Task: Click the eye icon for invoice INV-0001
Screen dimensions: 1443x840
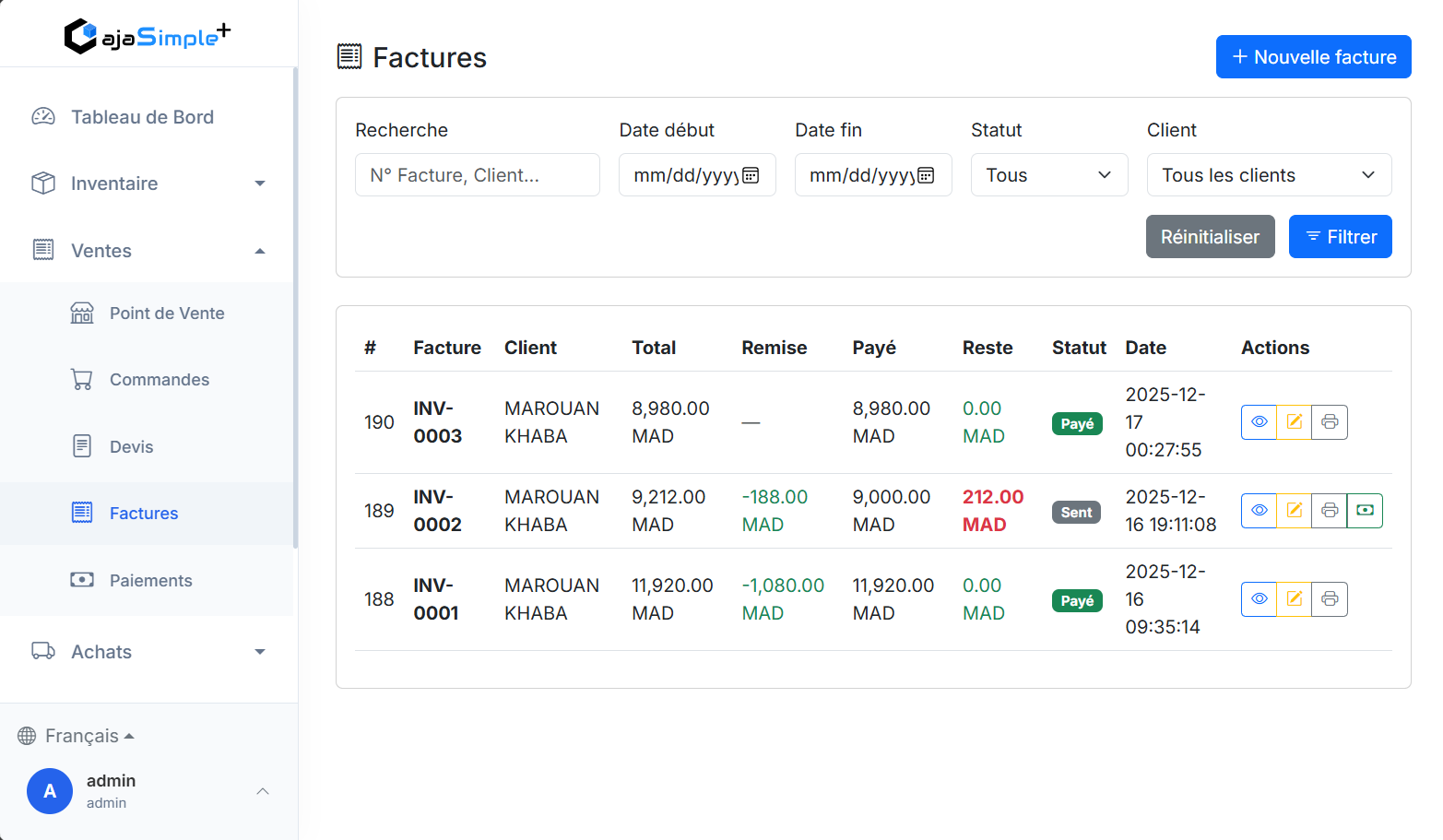Action: (x=1259, y=599)
